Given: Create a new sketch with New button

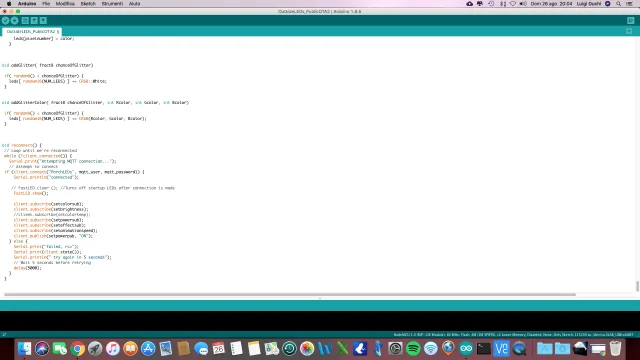Looking at the screenshot, I should [x=25, y=20].
